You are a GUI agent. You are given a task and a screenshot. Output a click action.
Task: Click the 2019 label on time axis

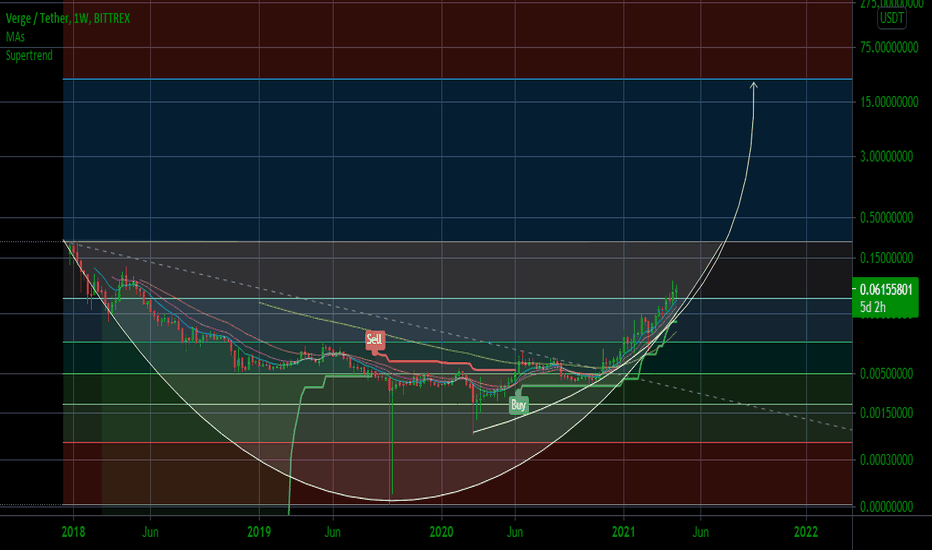coord(259,532)
